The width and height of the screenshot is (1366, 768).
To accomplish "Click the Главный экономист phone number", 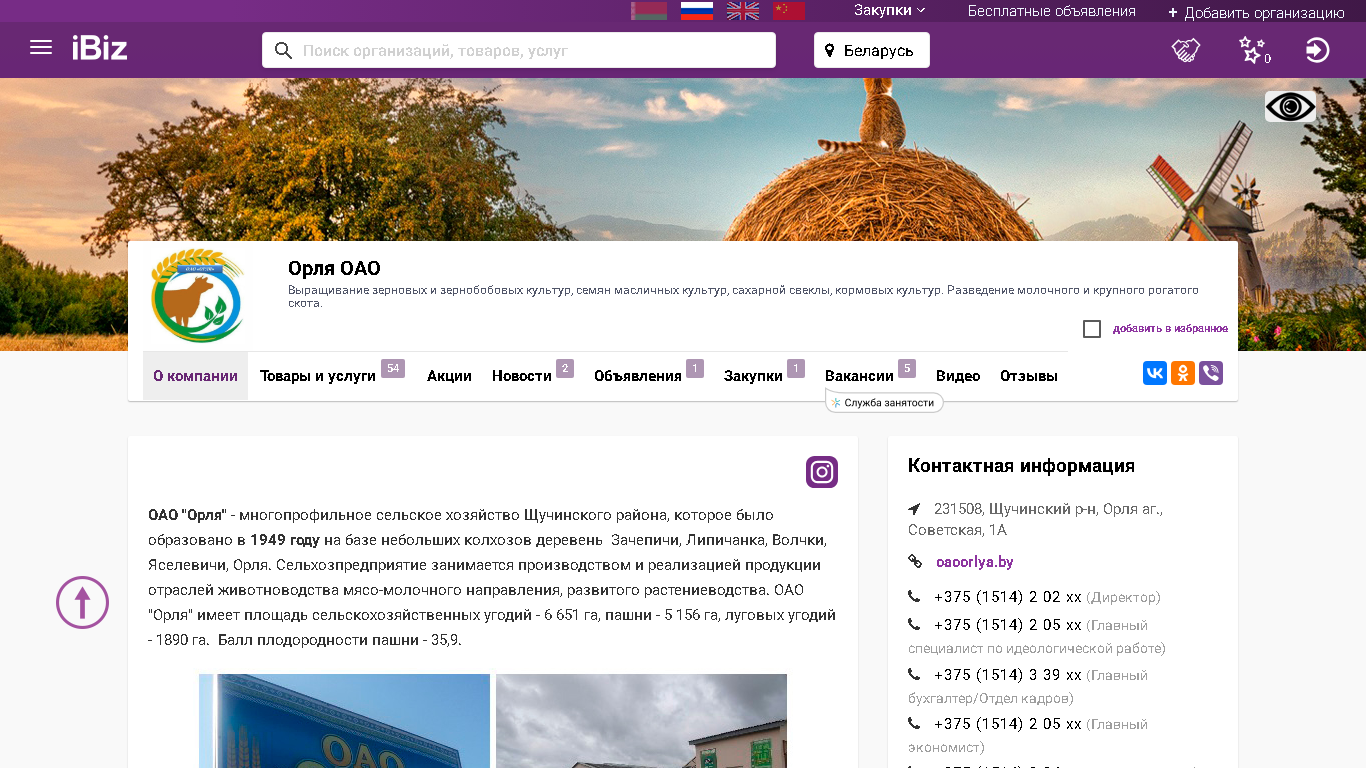I will [x=1008, y=724].
